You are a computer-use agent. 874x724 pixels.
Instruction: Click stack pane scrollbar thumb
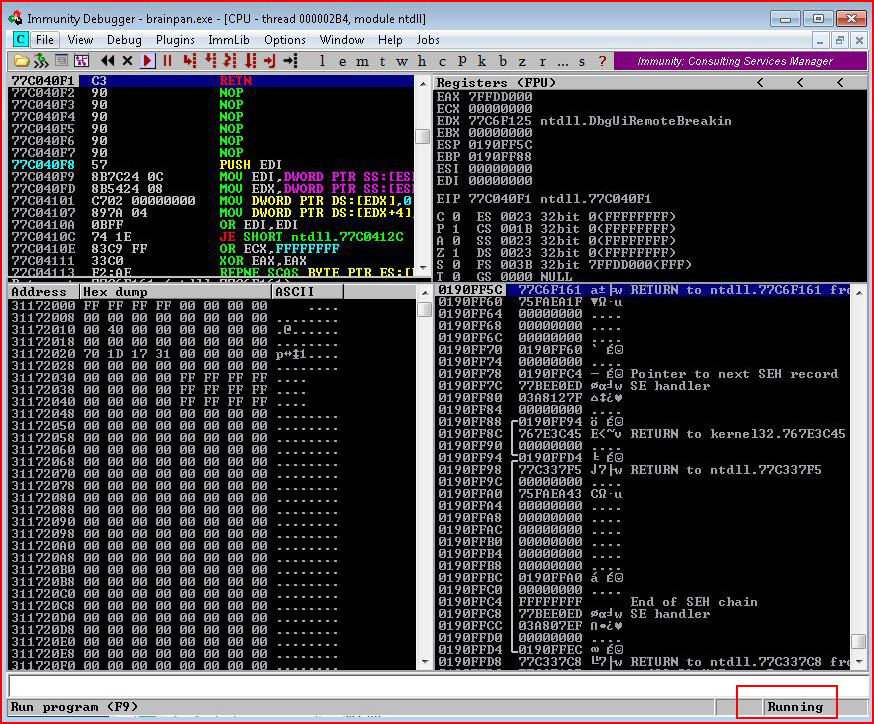859,642
